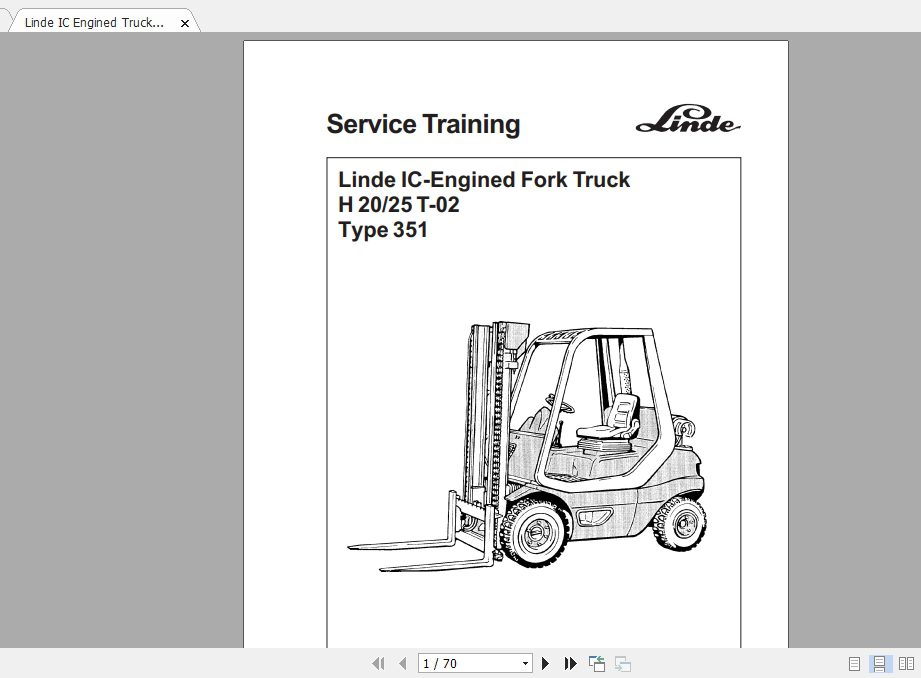Click the Service Training heading
Image resolution: width=921 pixels, height=678 pixels.
423,124
